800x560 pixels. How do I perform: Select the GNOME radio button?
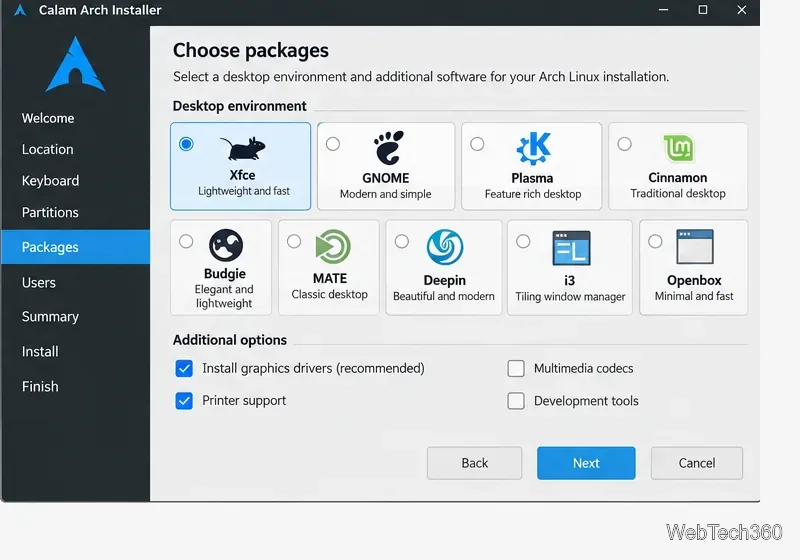[x=333, y=144]
